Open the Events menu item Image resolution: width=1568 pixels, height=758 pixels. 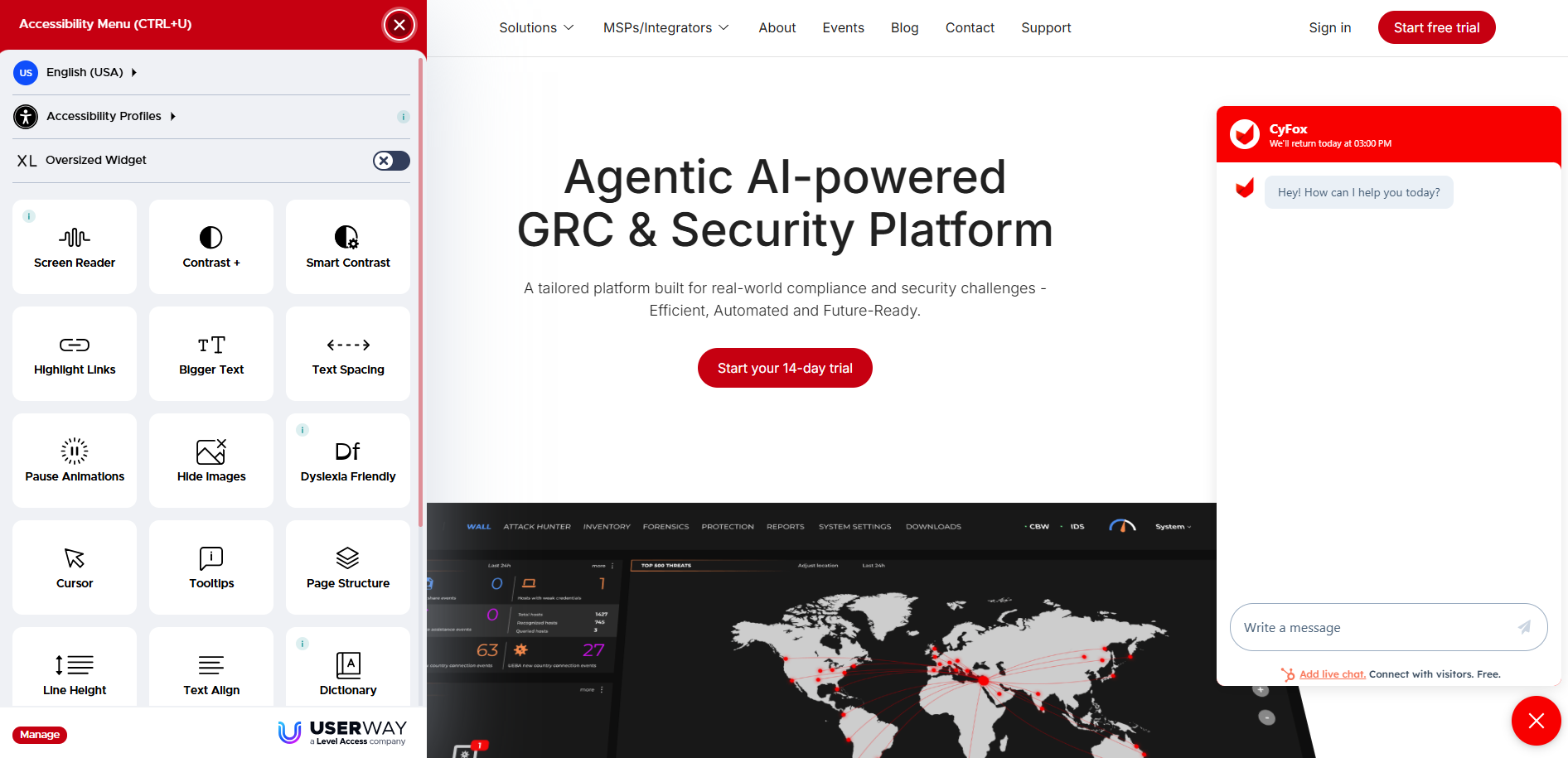[843, 28]
